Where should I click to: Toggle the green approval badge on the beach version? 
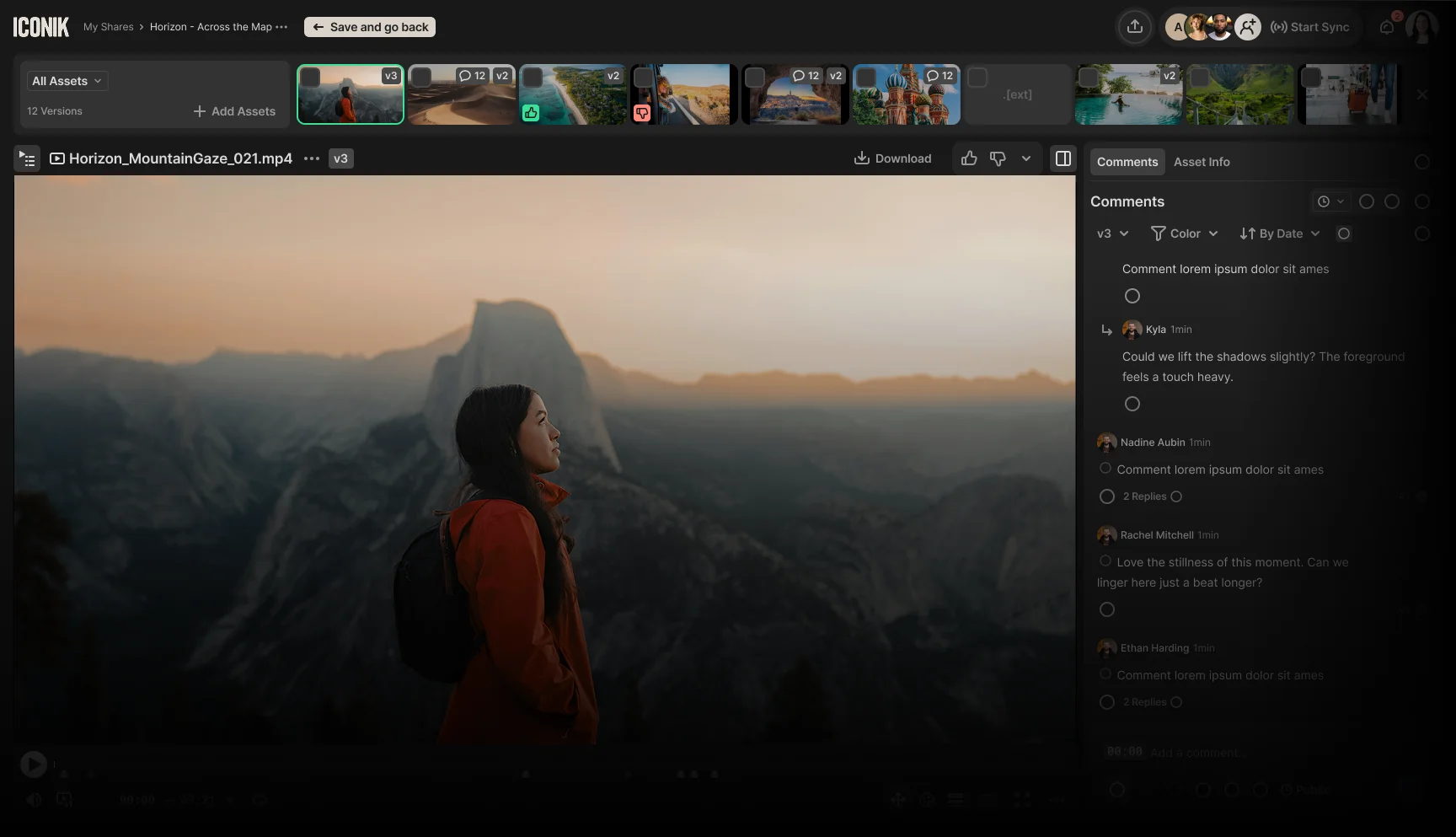pyautogui.click(x=531, y=112)
